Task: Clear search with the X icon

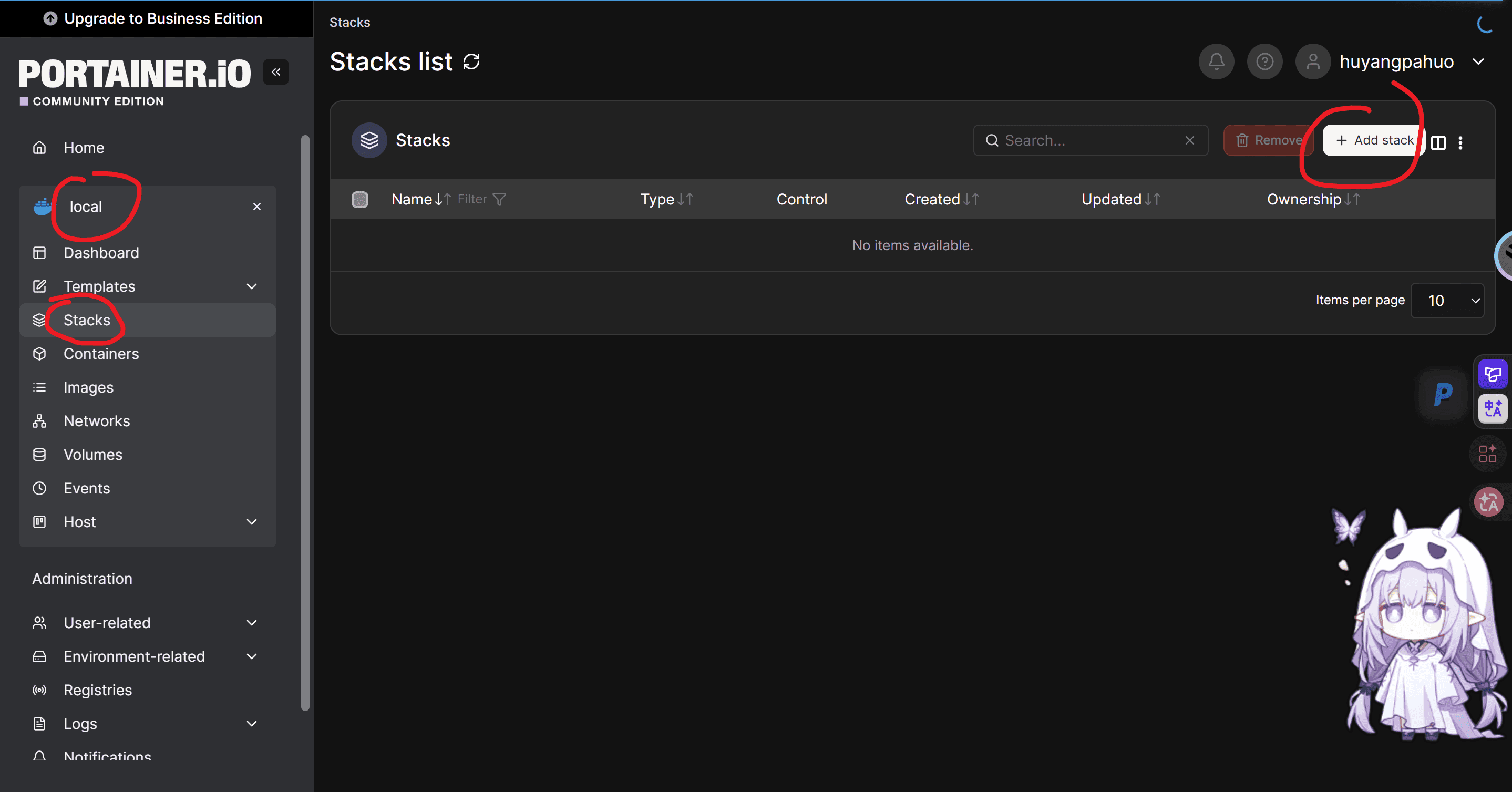Action: [1190, 140]
